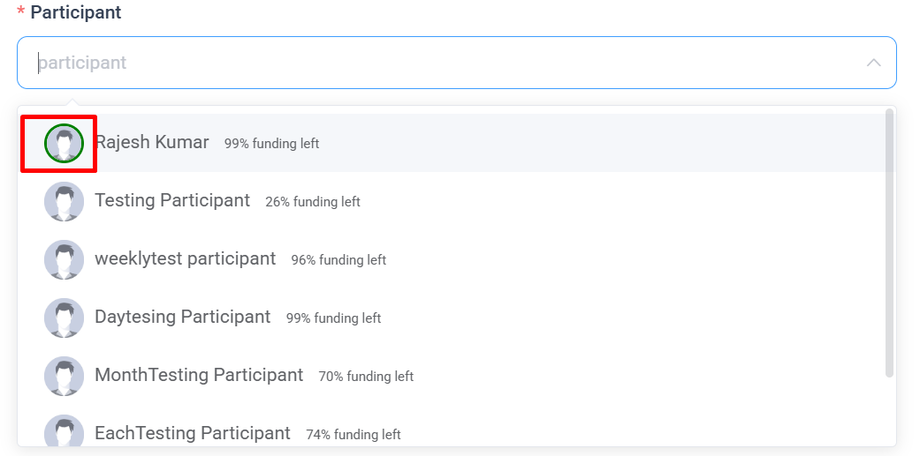Click weeklytest participant's avatar icon
The height and width of the screenshot is (456, 920).
pyautogui.click(x=64, y=260)
